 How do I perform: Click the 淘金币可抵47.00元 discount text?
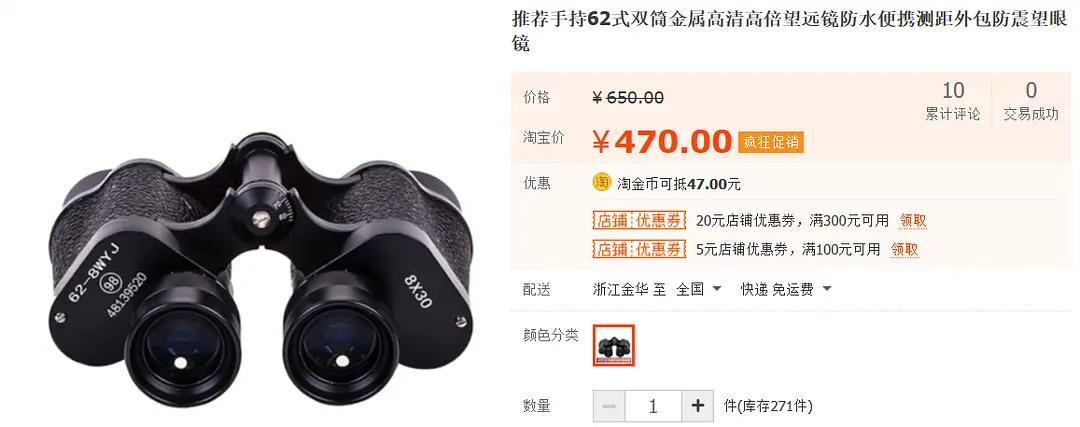tap(678, 184)
